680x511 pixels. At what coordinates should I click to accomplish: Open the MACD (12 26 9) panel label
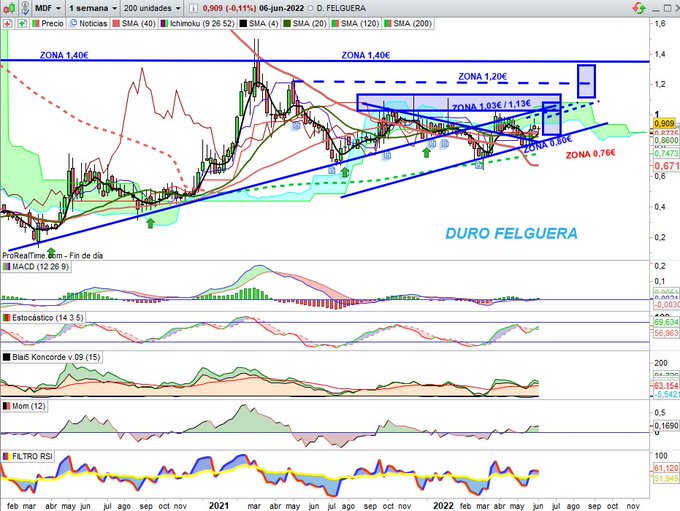[x=36, y=266]
